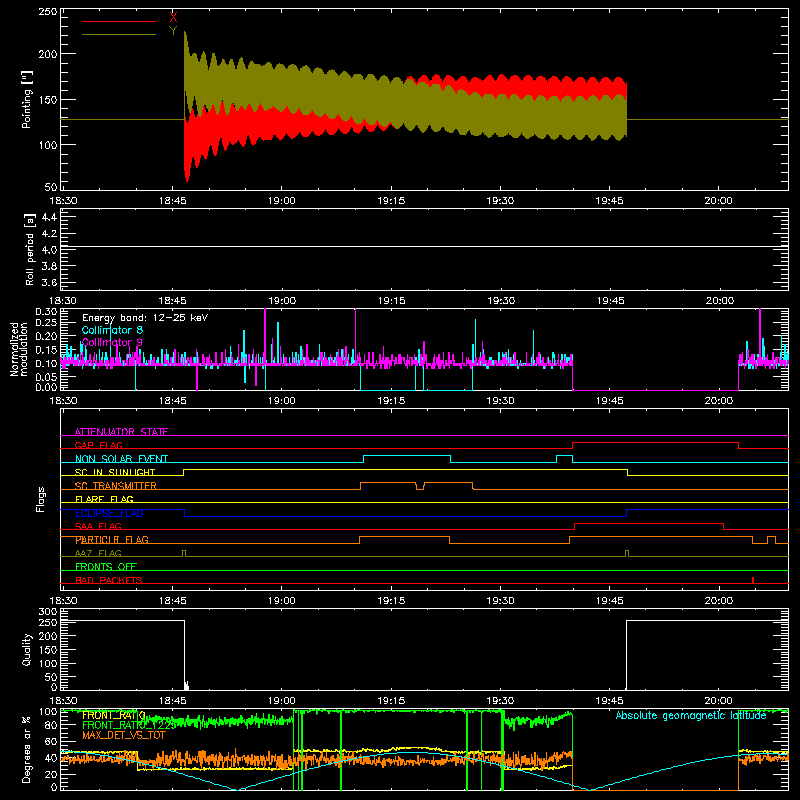Click the AAZ_FLAG label

point(98,553)
